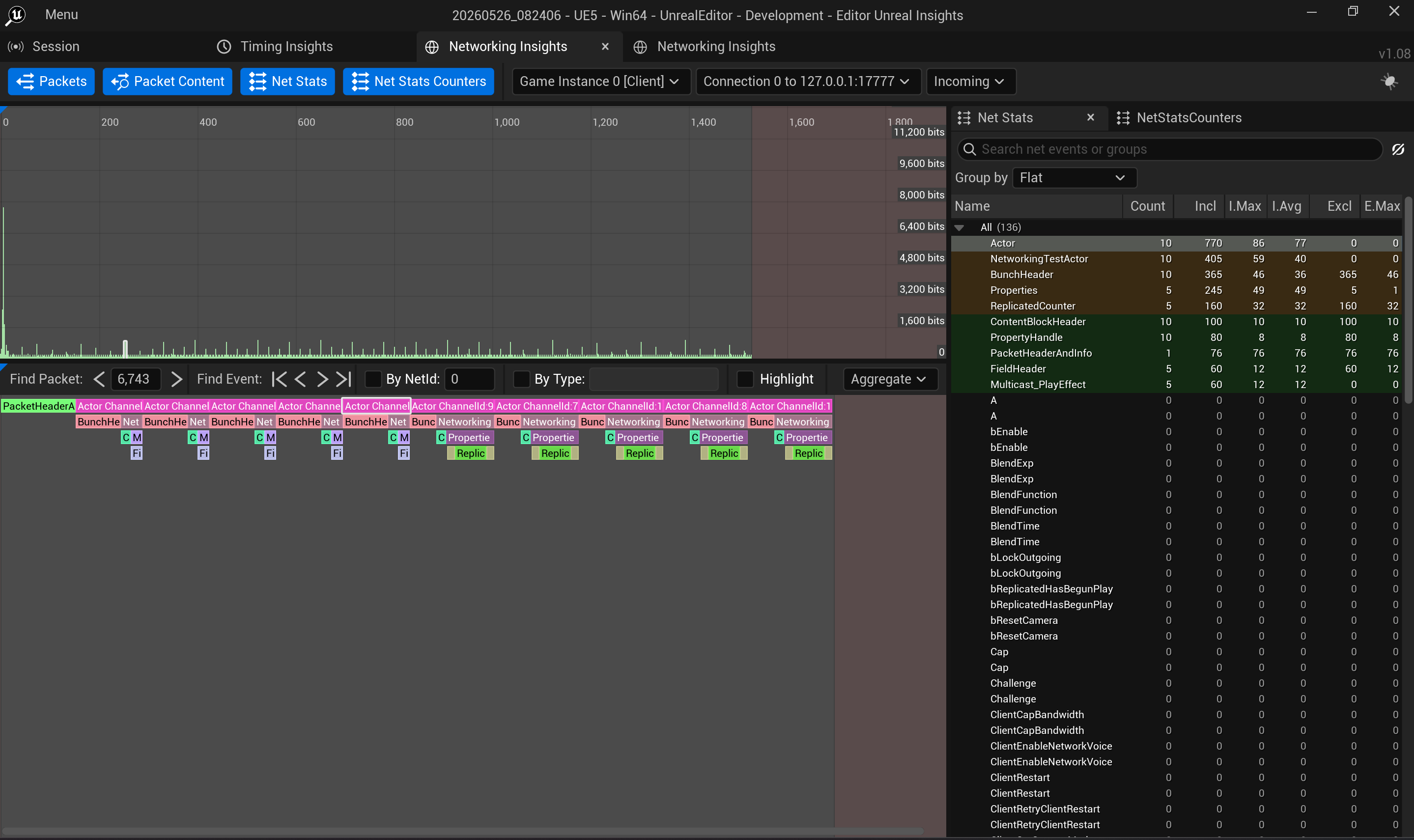This screenshot has height=840, width=1414.
Task: Close the Net Stats panel tab
Action: [1090, 117]
